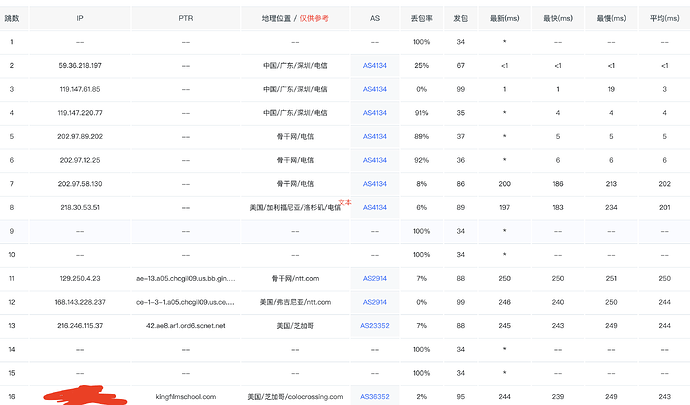Screen dimensions: 690x405
Task: Click location 美国/加利福尼亚/洛杉矶/电信
Action: (295, 207)
